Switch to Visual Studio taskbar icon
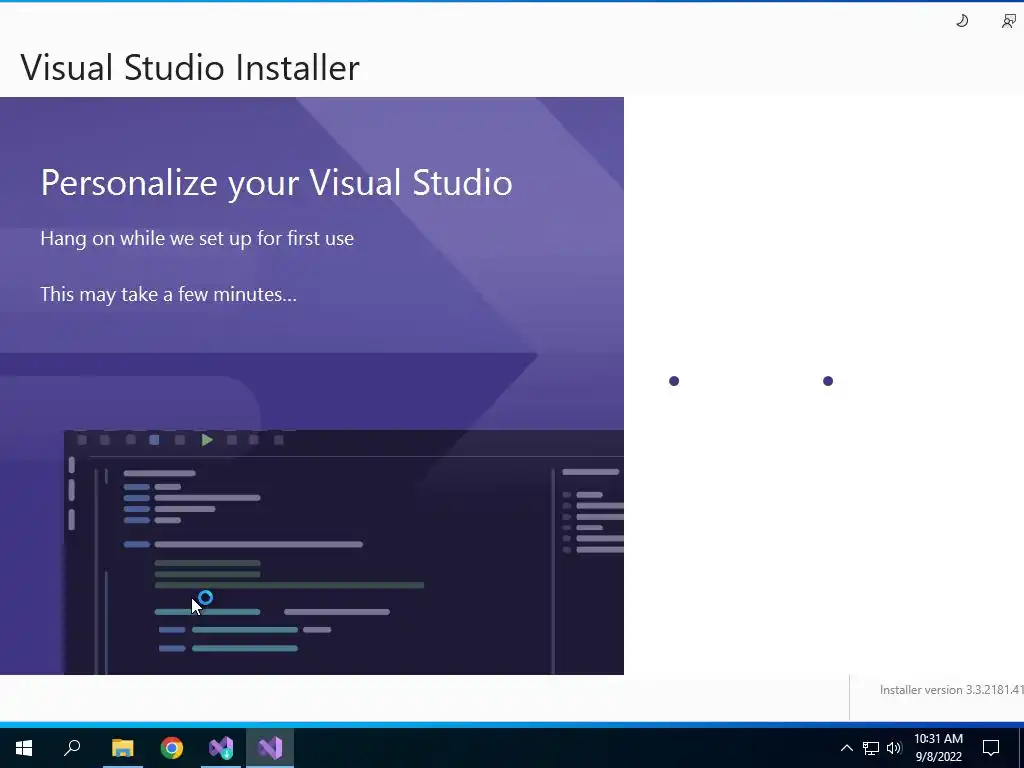This screenshot has height=768, width=1024. 270,748
